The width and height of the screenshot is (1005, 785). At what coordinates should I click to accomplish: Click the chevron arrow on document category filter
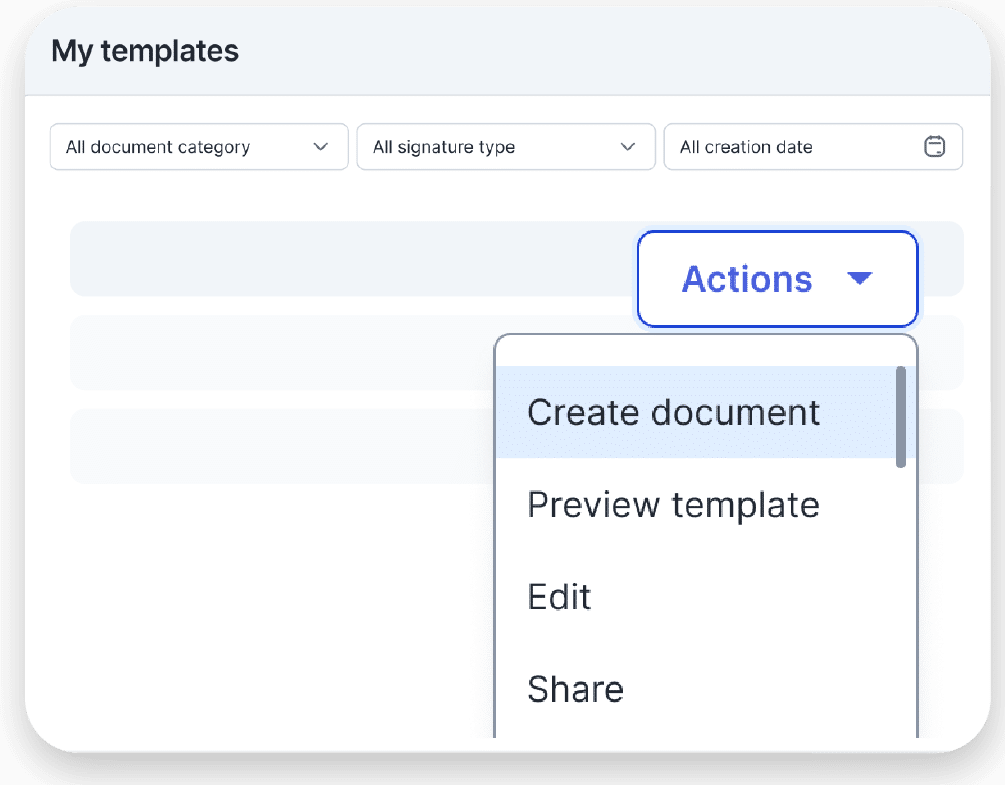point(321,147)
